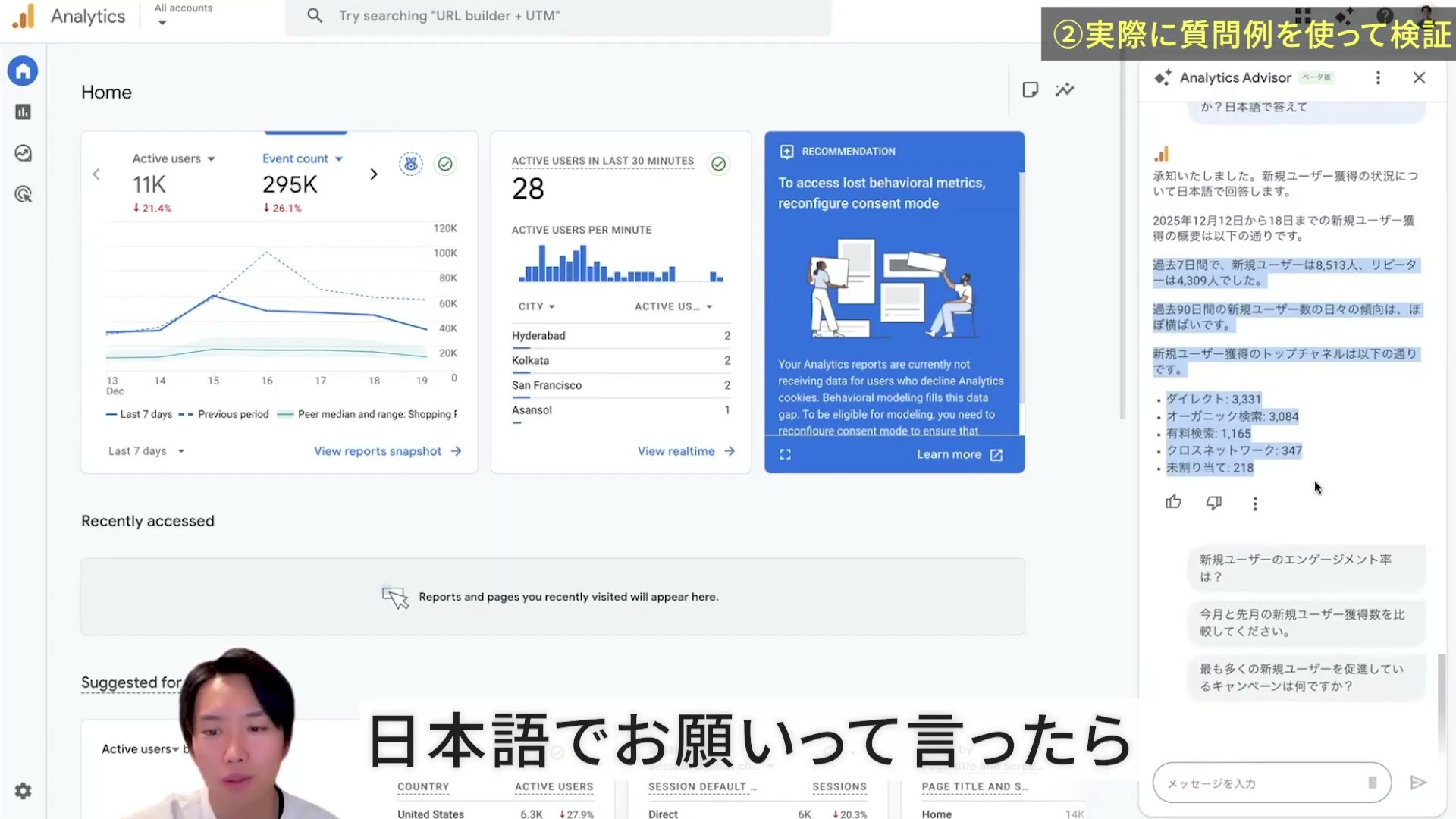Open the Active users metric dropdown
The image size is (1456, 819).
174,158
